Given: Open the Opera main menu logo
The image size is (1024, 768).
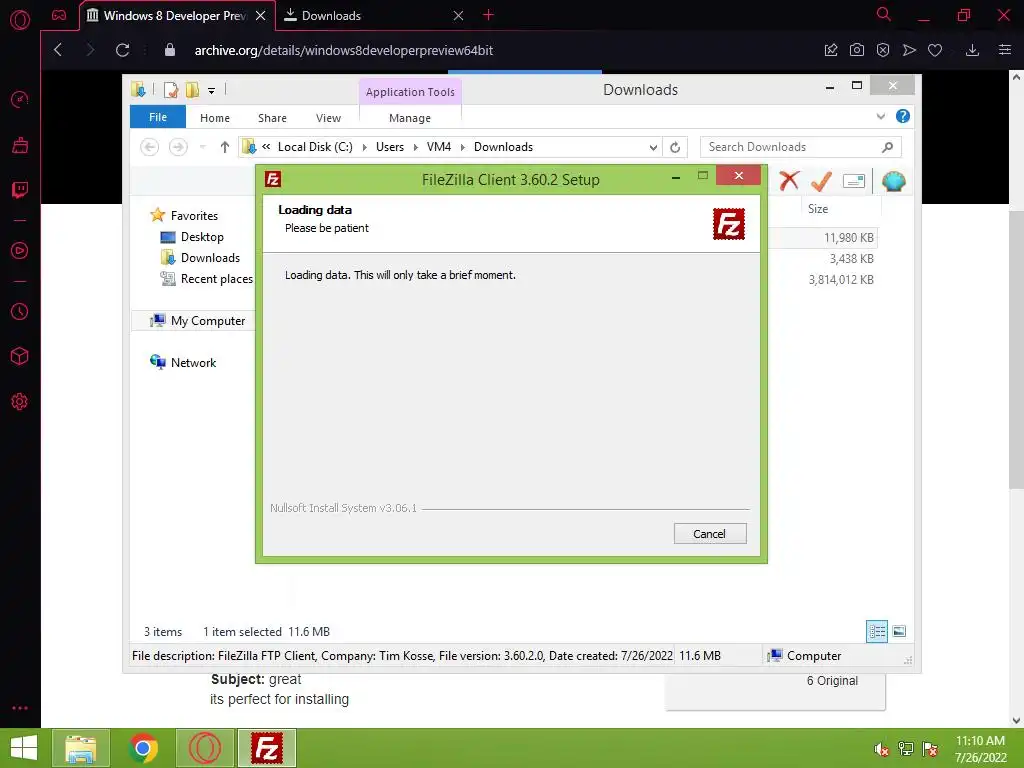Looking at the screenshot, I should click(x=20, y=20).
